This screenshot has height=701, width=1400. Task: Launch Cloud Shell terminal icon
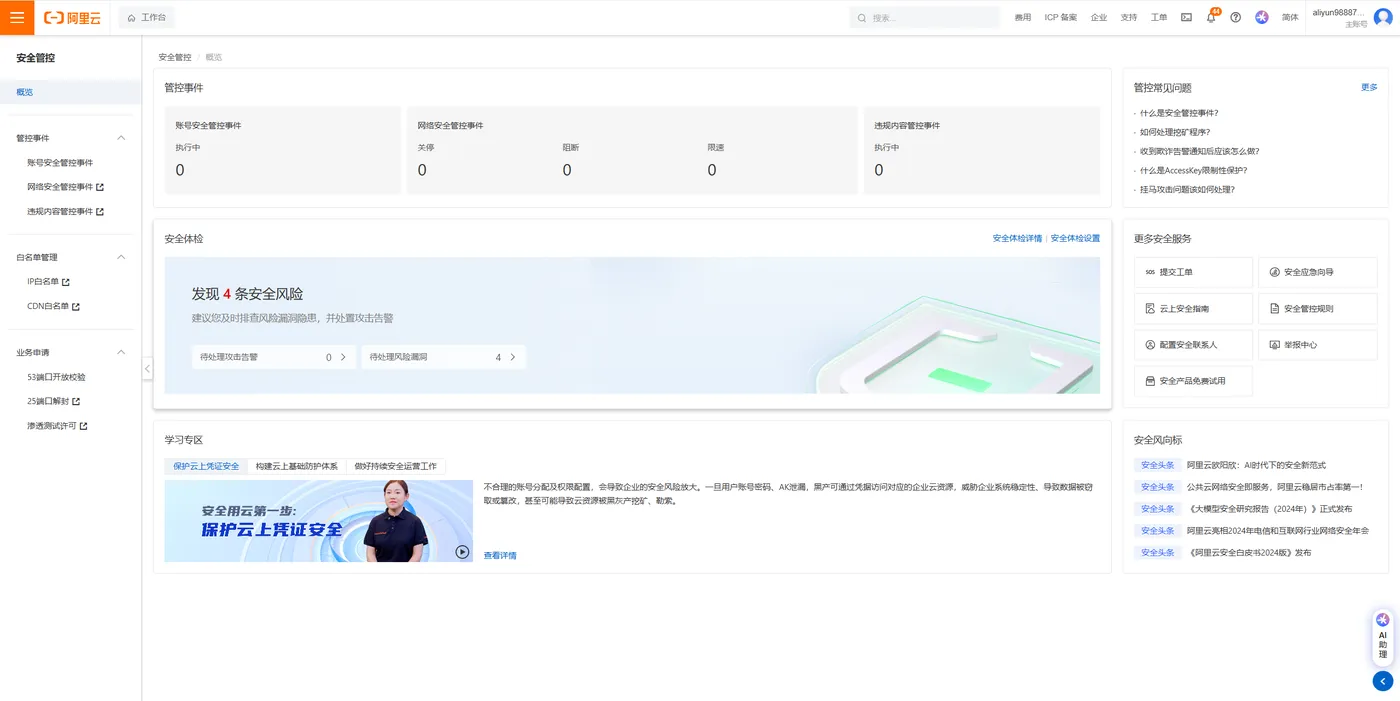pyautogui.click(x=1186, y=18)
